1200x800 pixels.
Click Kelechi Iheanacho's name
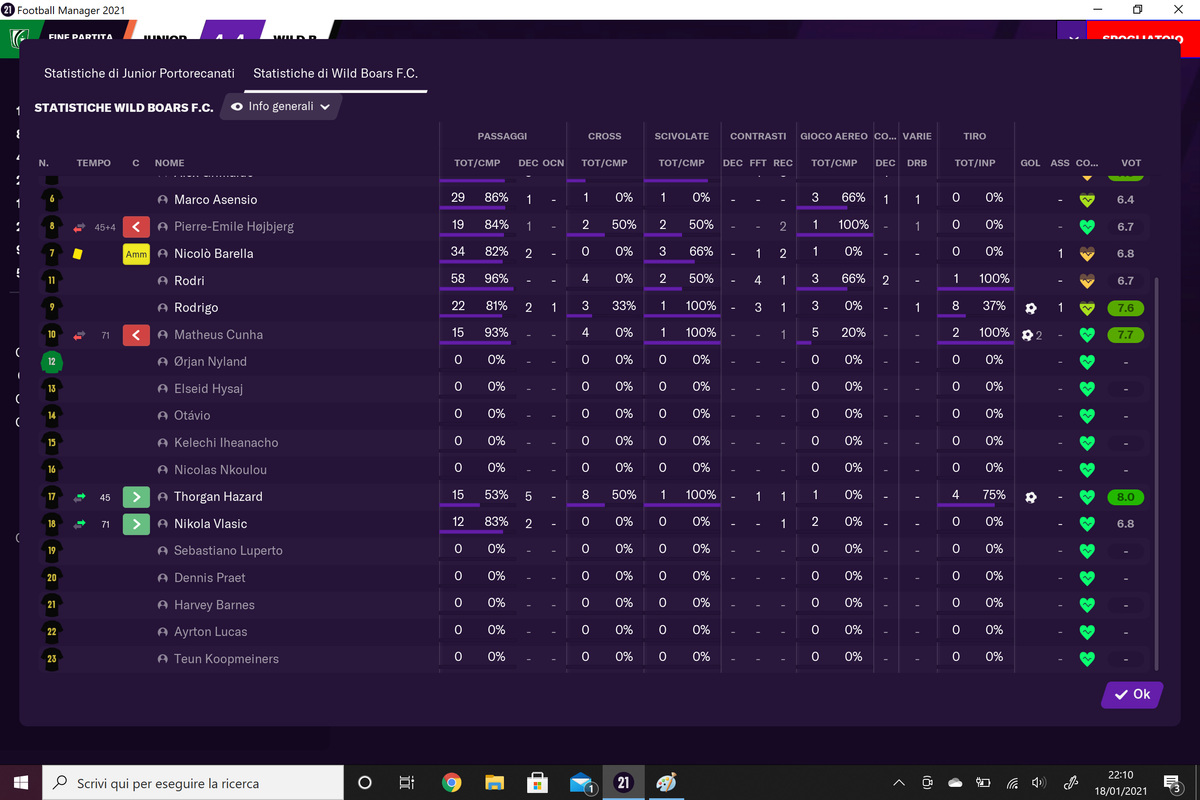click(226, 443)
